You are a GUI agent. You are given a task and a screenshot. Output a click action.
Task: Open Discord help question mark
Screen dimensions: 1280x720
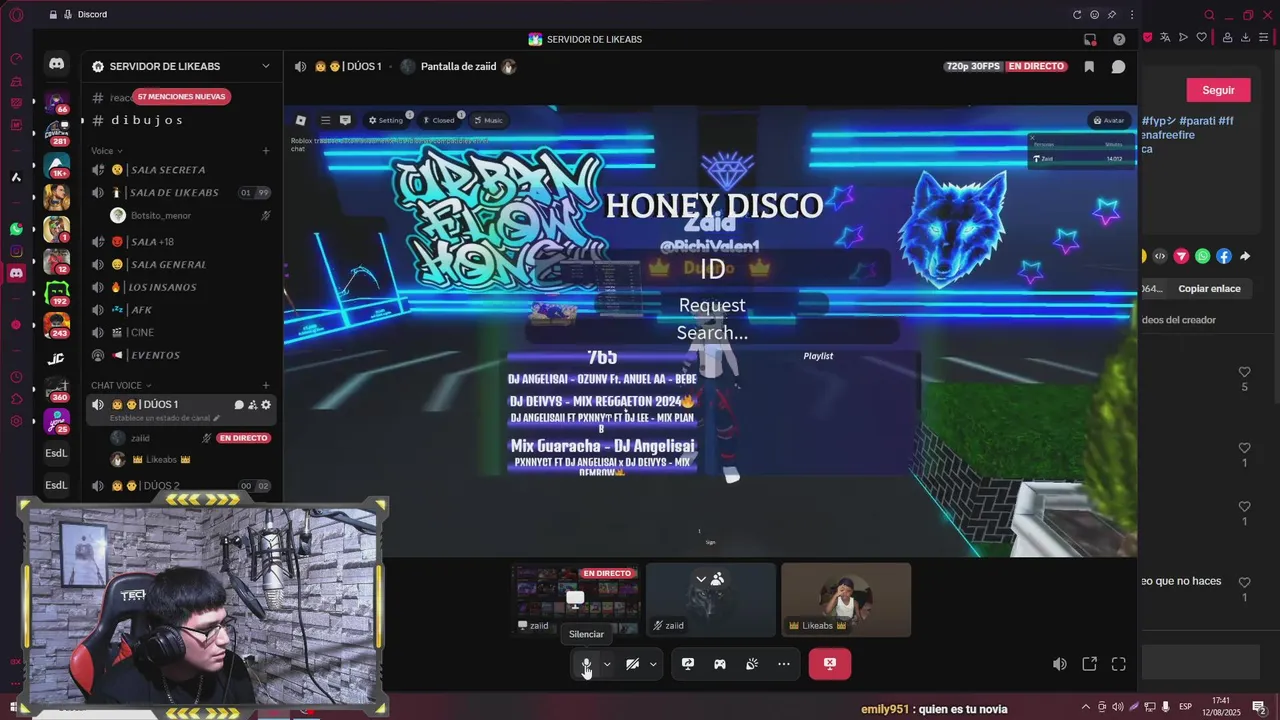1119,39
